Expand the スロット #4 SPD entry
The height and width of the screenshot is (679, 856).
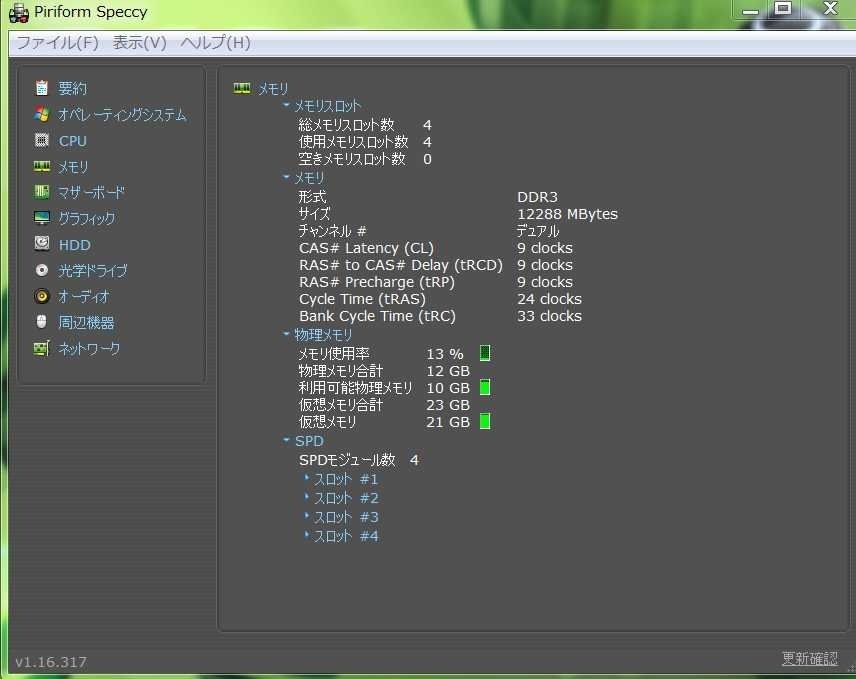pyautogui.click(x=307, y=536)
